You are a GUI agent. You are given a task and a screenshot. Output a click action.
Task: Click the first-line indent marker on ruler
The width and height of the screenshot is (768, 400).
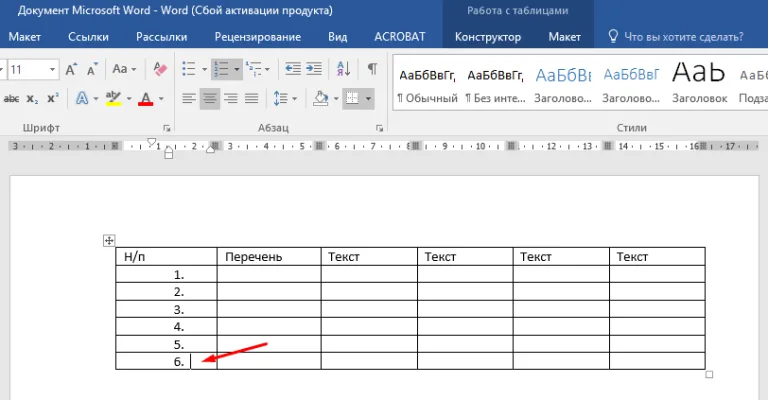tap(151, 142)
